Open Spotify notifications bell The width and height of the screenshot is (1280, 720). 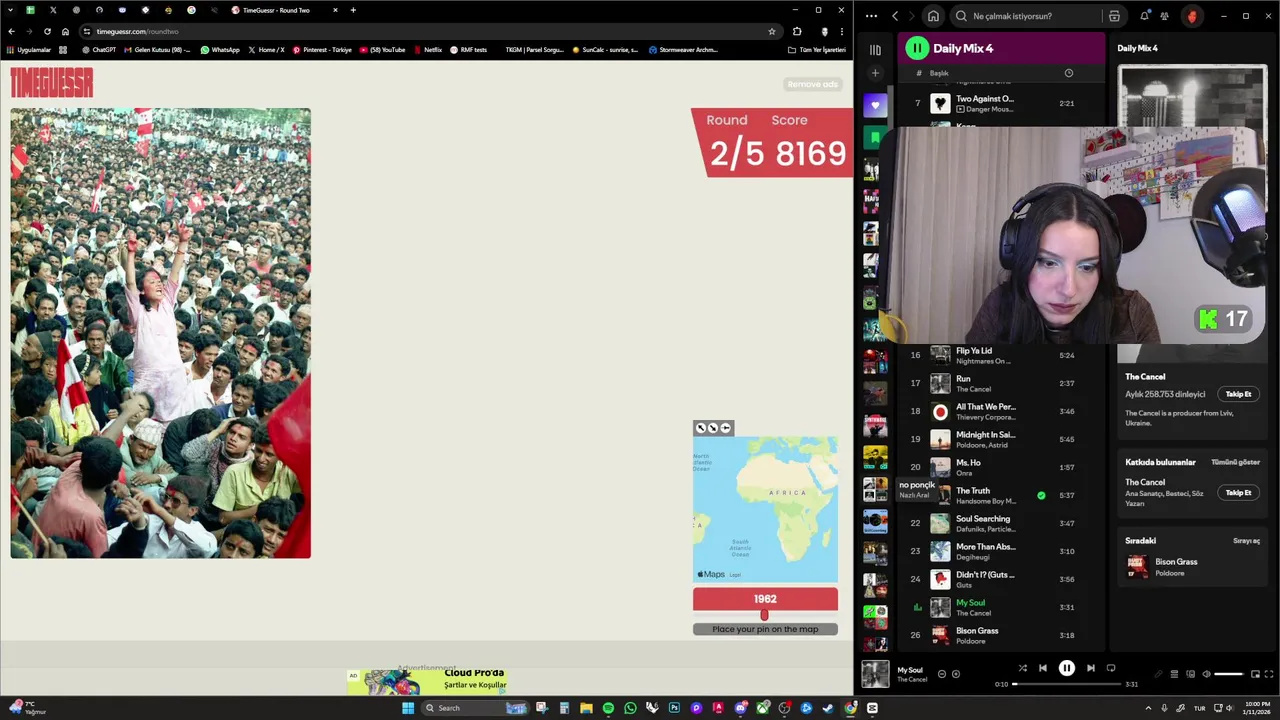point(1144,16)
